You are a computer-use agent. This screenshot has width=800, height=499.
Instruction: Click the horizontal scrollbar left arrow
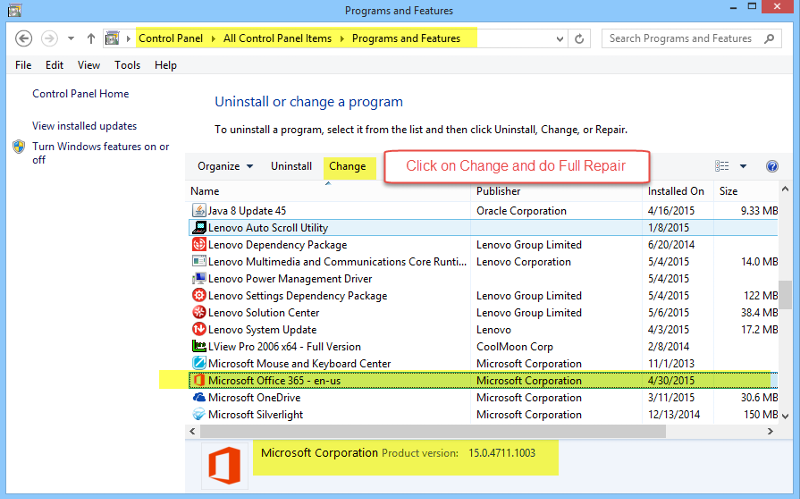point(192,432)
